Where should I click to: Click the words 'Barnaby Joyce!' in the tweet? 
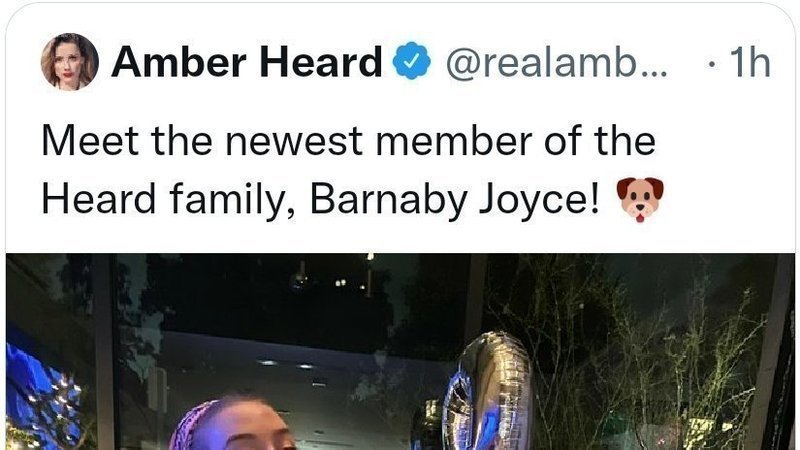click(455, 199)
